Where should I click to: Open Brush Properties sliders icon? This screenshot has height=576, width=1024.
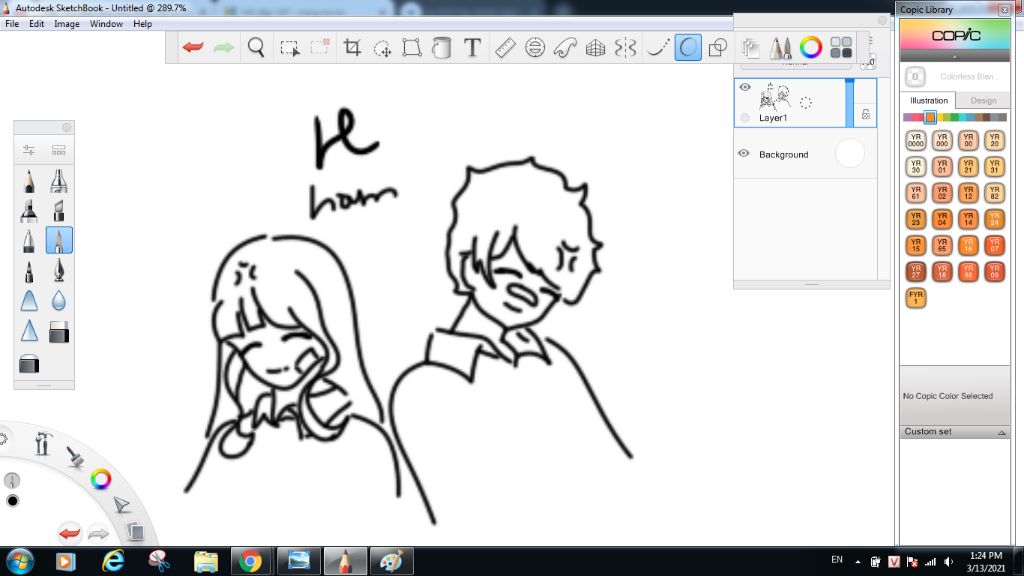[29, 150]
